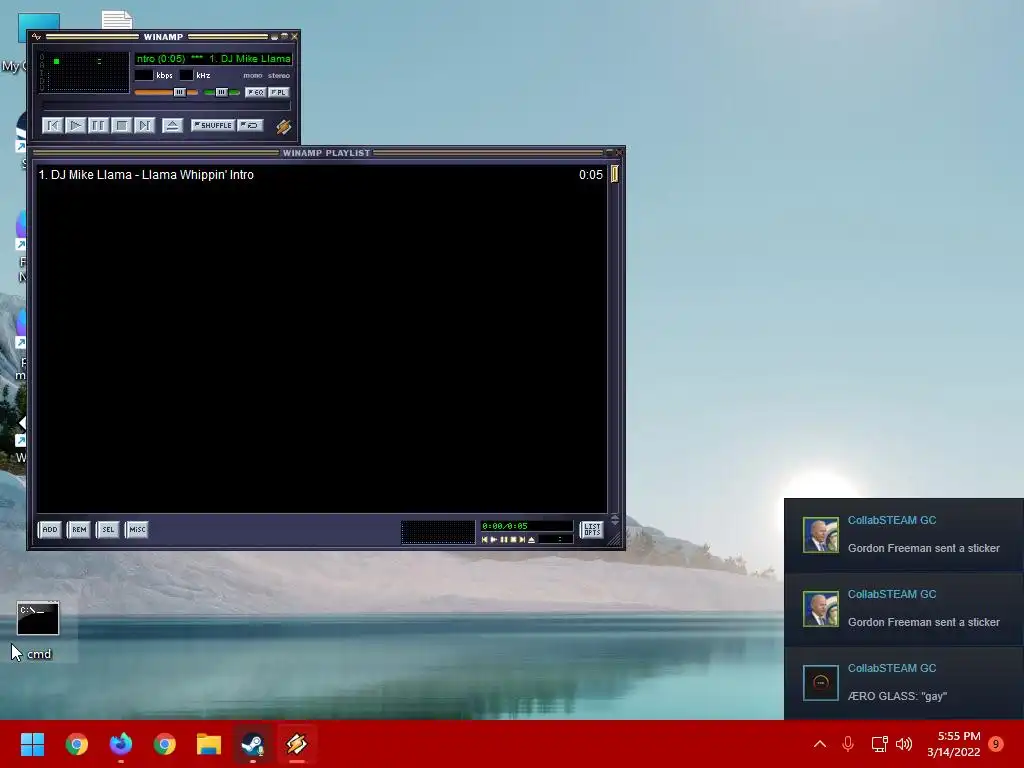Open the first Chrome icon on taskbar
Image resolution: width=1024 pixels, height=768 pixels.
tap(76, 744)
